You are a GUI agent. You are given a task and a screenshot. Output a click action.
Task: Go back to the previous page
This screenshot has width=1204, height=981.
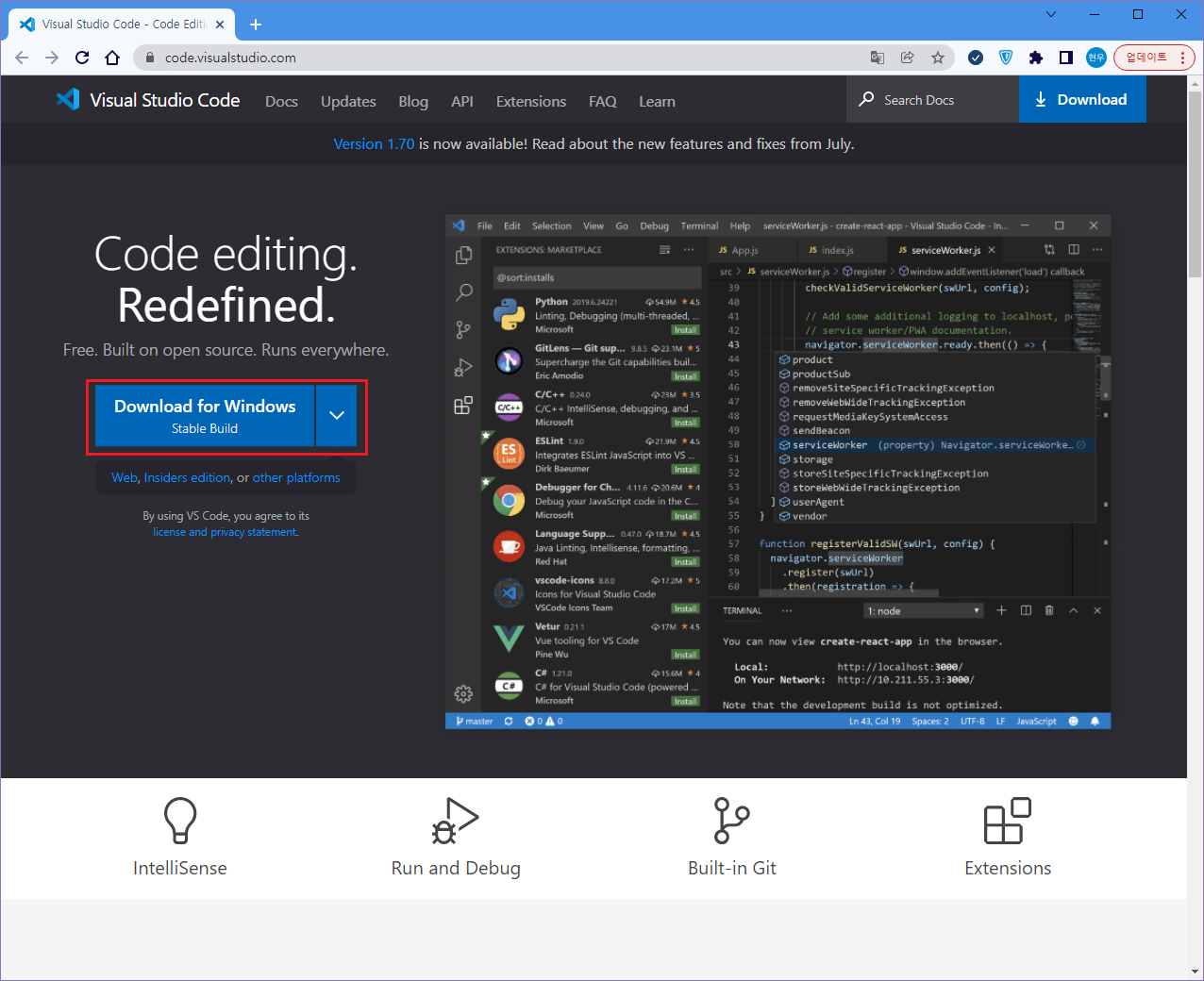tap(22, 58)
